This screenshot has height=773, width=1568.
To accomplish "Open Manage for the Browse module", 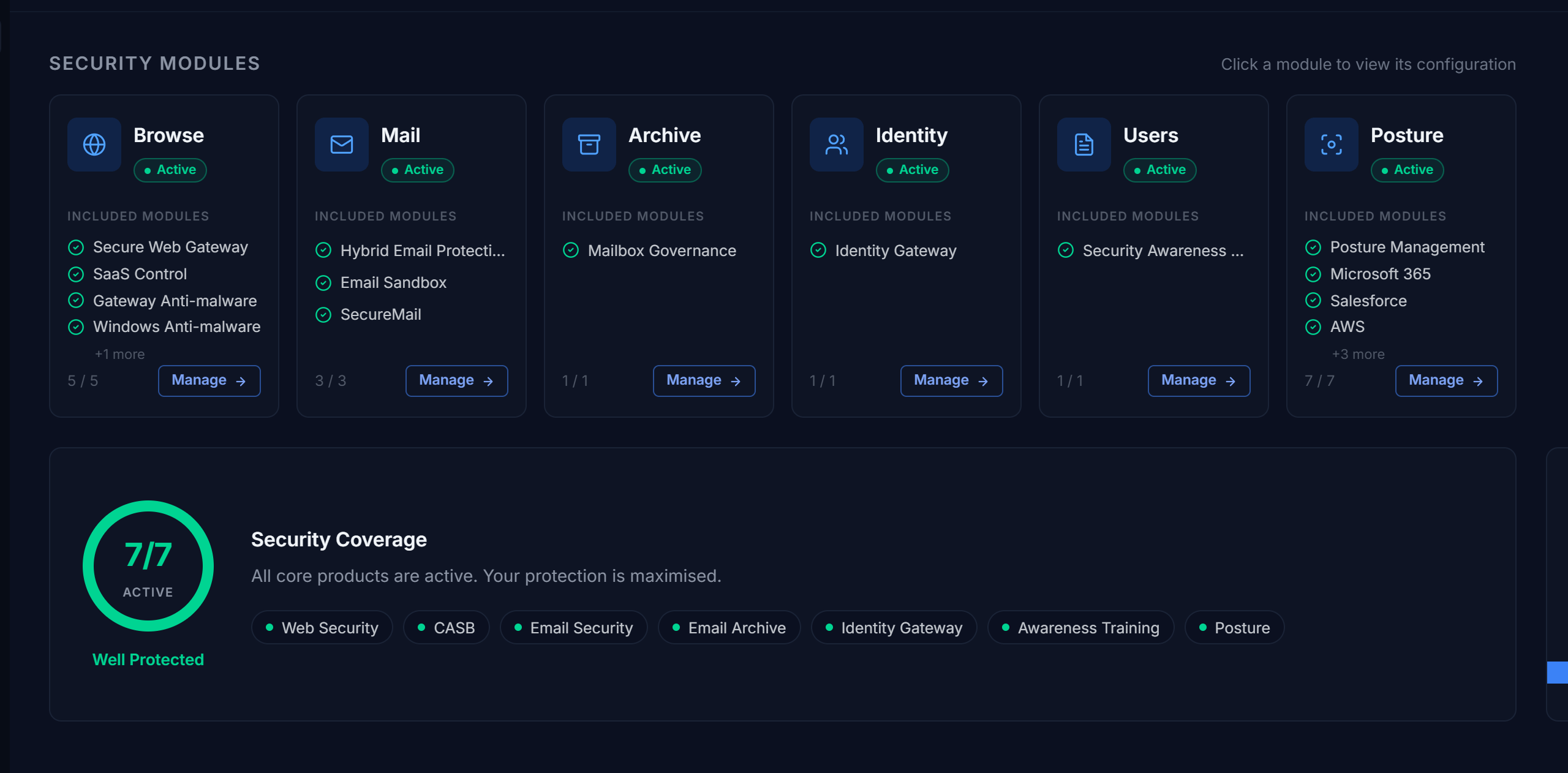I will [209, 380].
